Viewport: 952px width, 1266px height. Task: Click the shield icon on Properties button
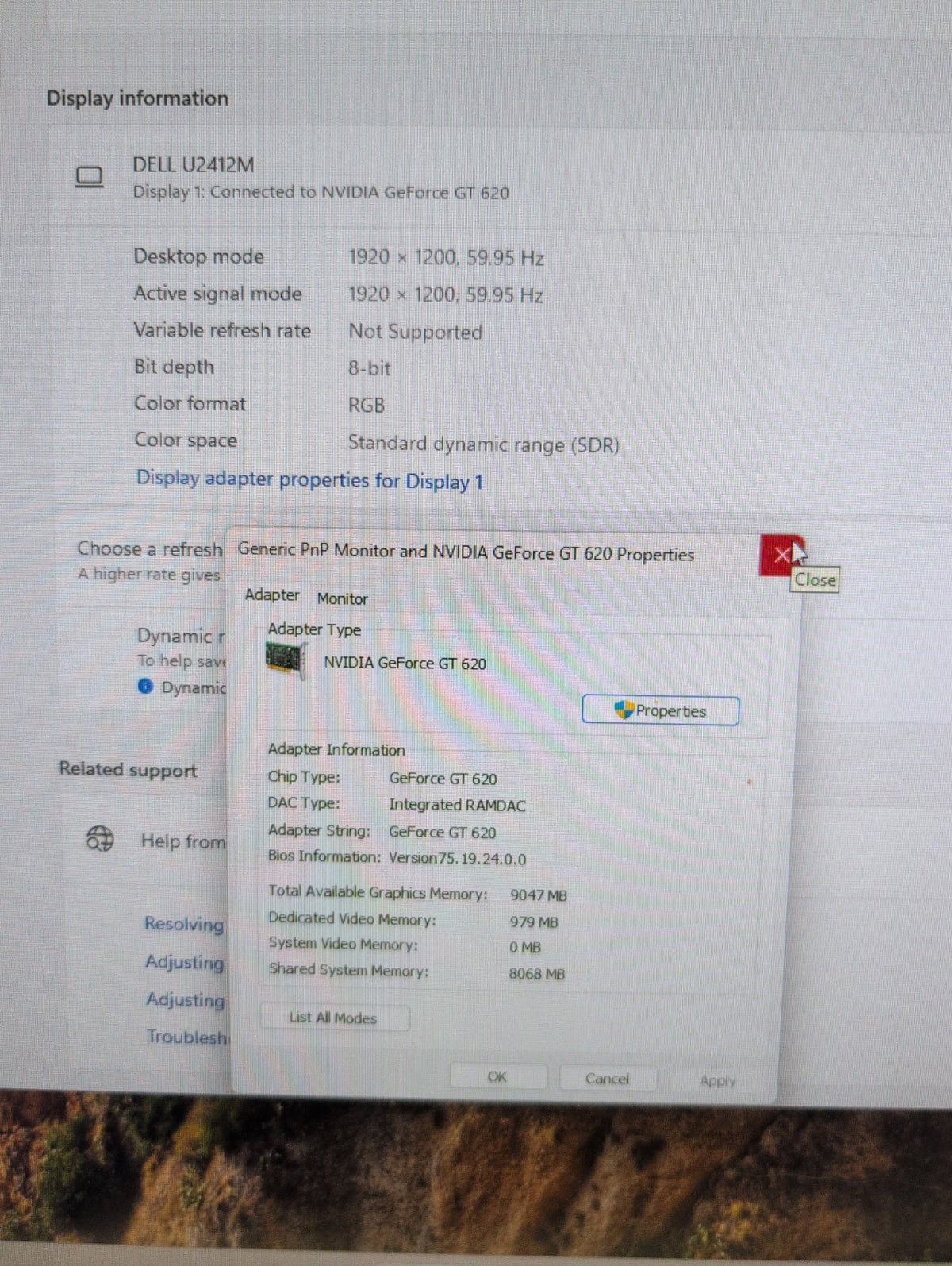[624, 710]
